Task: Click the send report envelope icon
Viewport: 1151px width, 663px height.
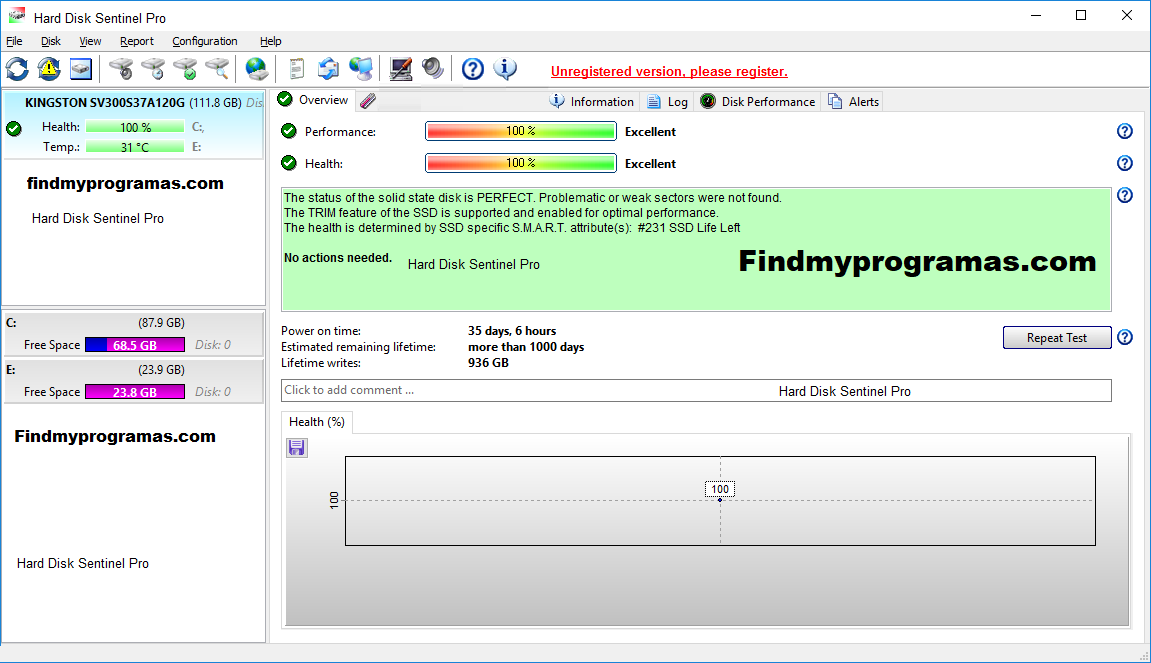Action: pyautogui.click(x=328, y=69)
